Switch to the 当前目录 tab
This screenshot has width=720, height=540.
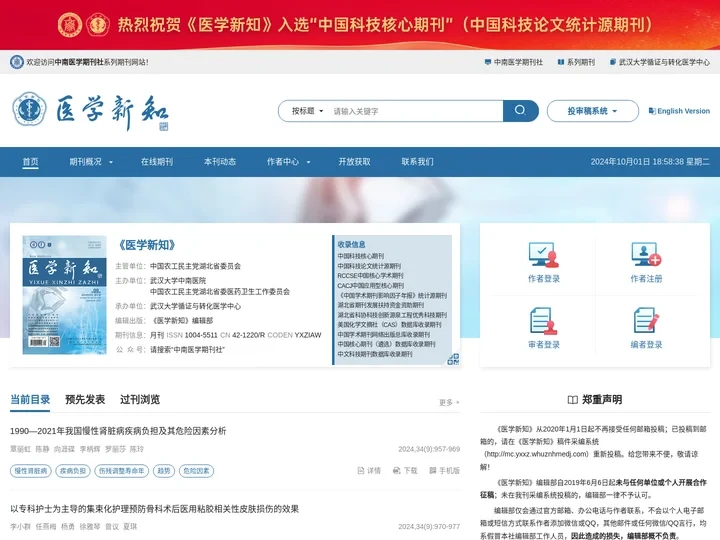[30, 399]
